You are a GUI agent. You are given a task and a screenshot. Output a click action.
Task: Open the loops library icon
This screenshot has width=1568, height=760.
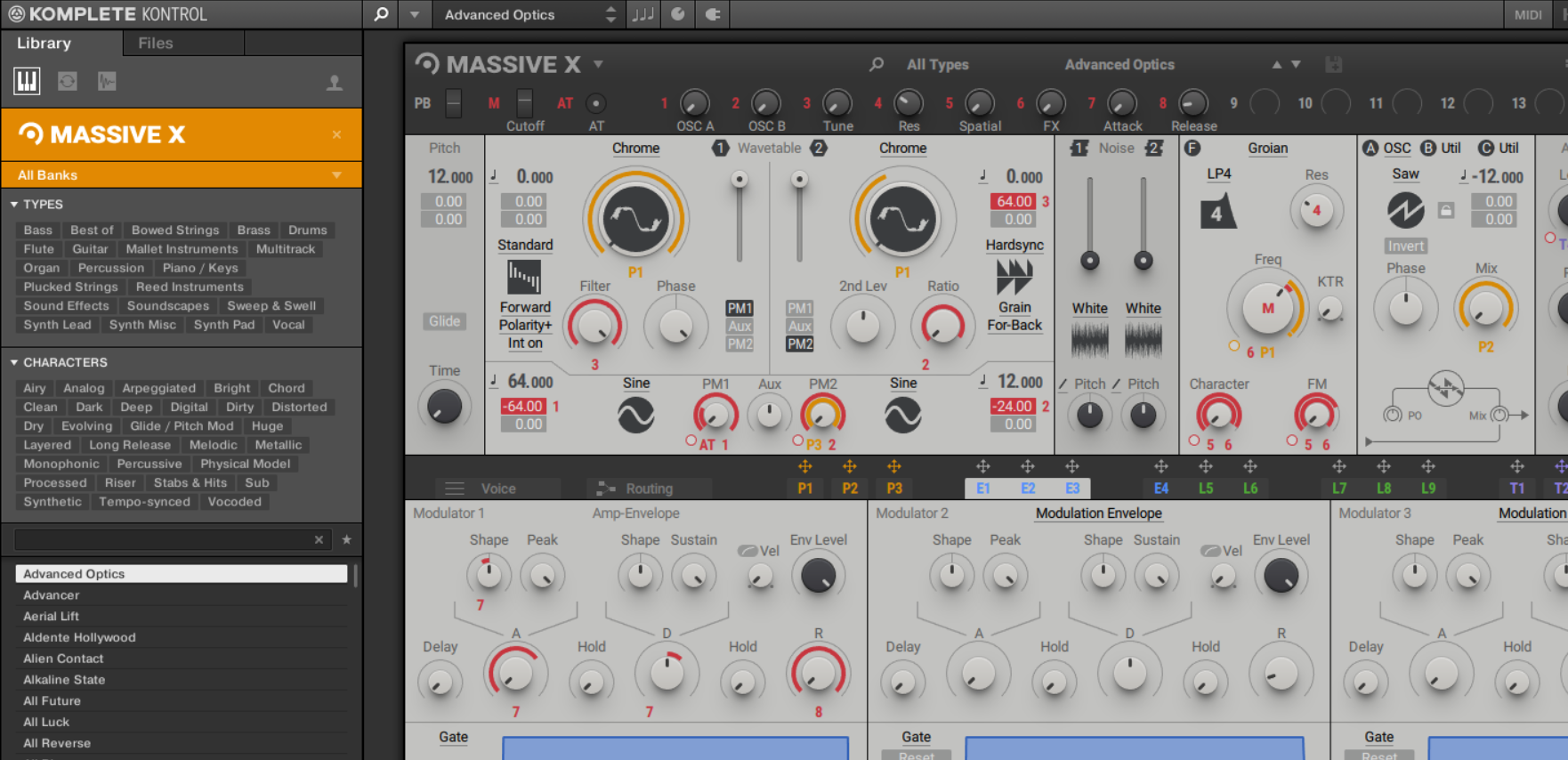coord(68,81)
